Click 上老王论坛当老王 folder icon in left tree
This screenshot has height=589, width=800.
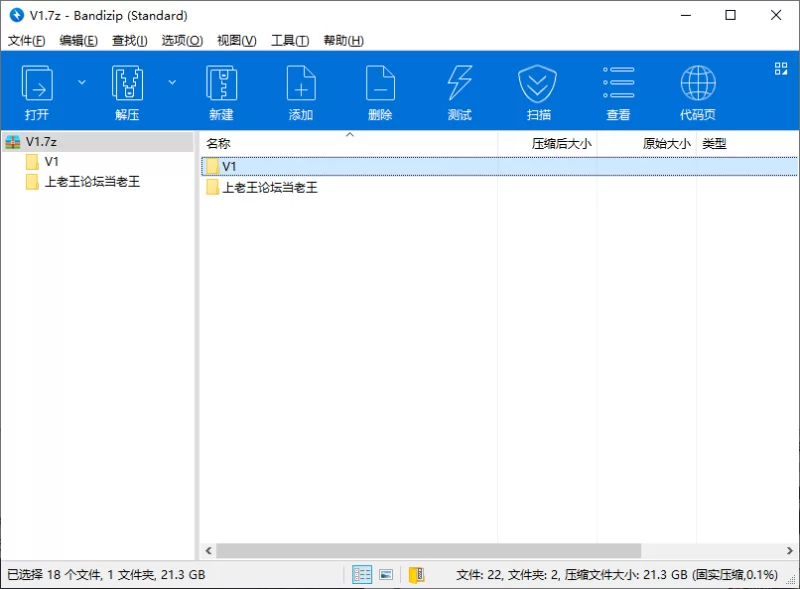32,182
